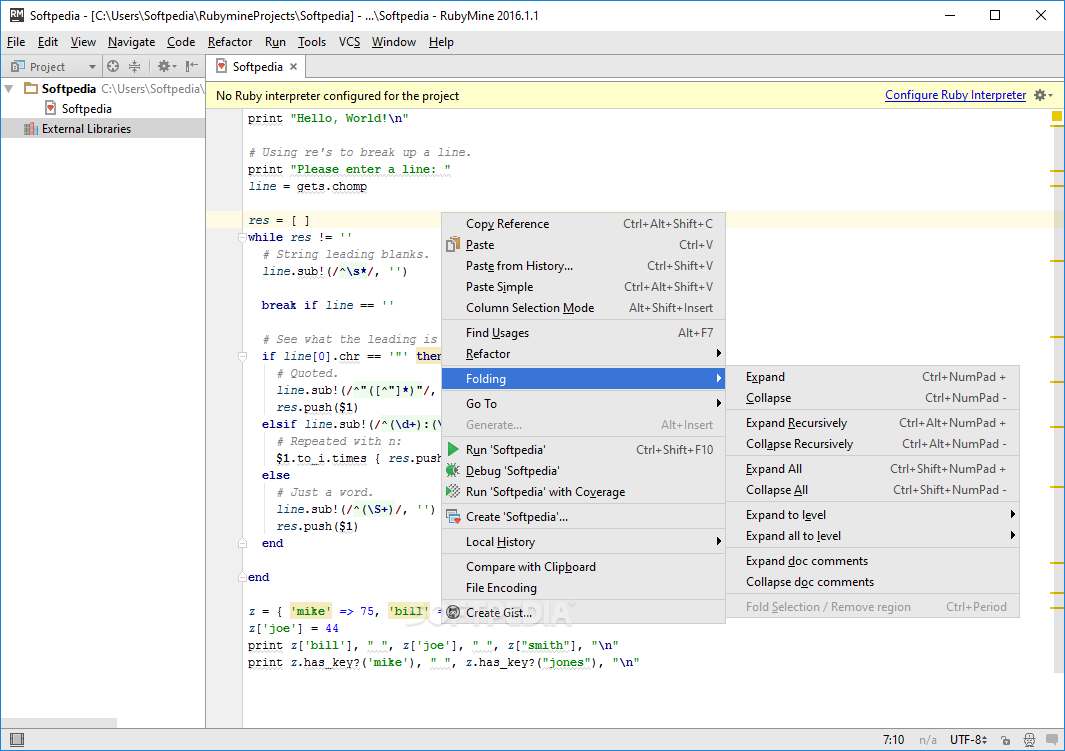Click the coverage run icon

click(453, 492)
